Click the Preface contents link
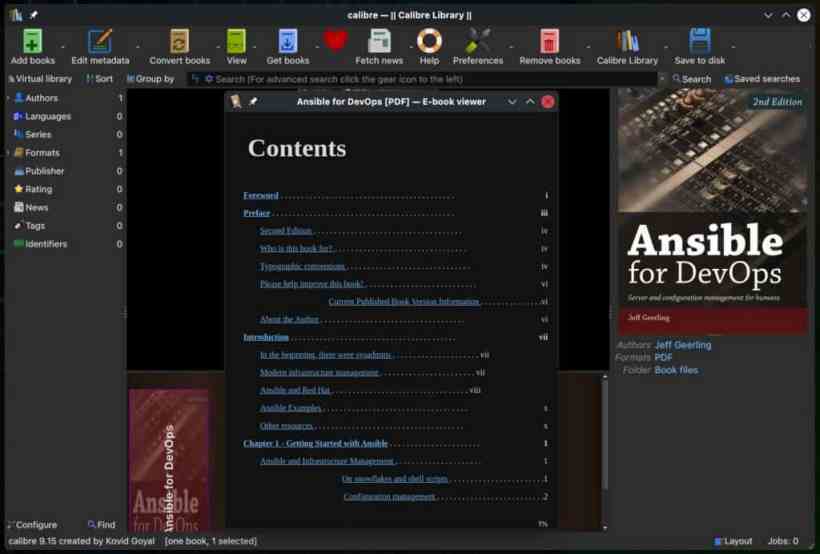Image resolution: width=820 pixels, height=554 pixels. (256, 213)
